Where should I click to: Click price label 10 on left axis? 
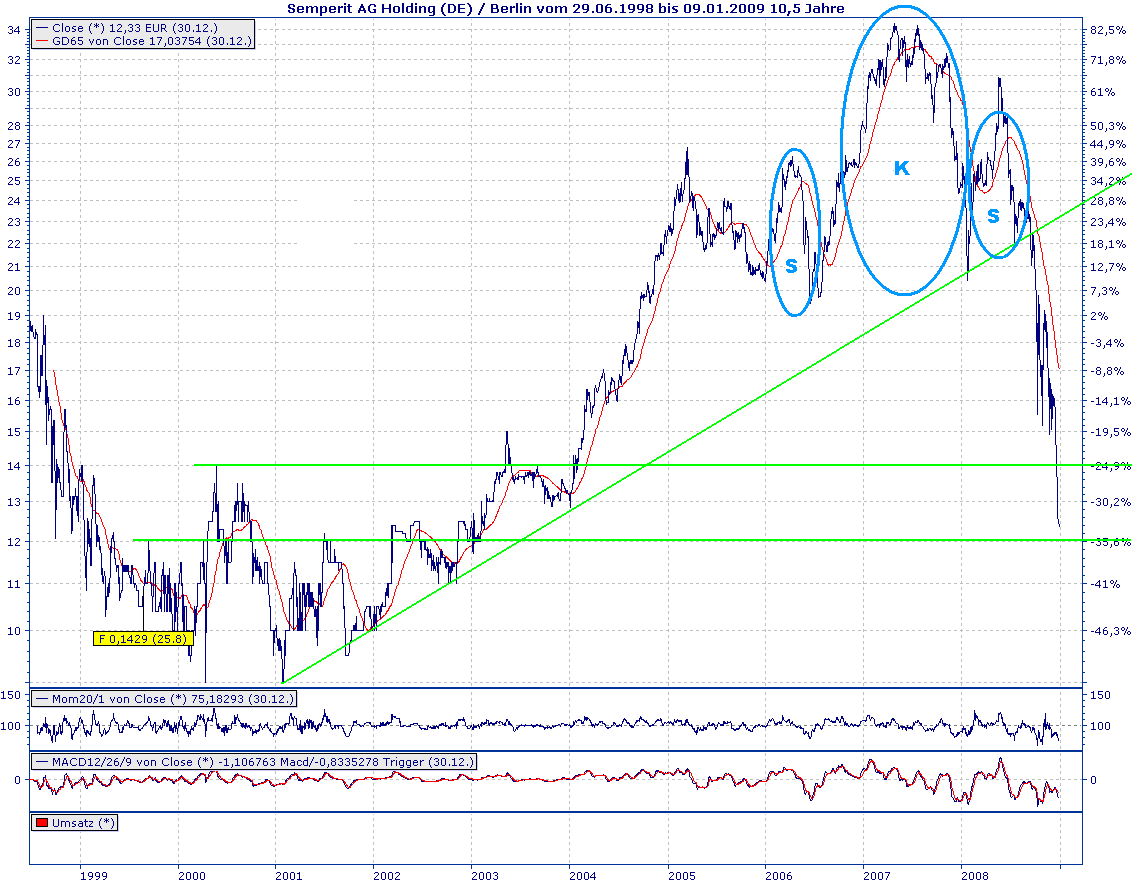(x=14, y=630)
